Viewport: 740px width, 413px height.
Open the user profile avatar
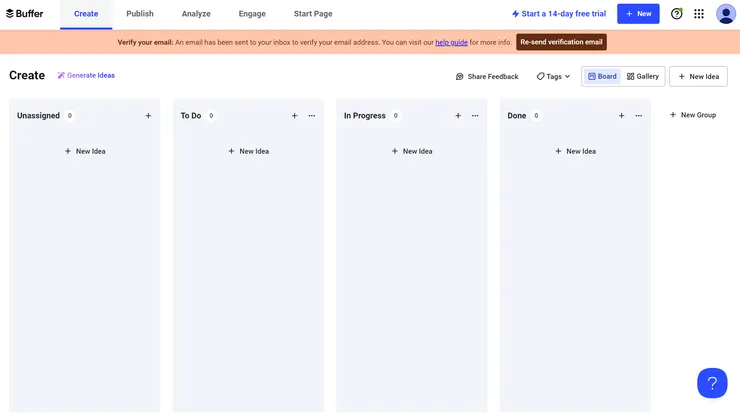pyautogui.click(x=725, y=14)
